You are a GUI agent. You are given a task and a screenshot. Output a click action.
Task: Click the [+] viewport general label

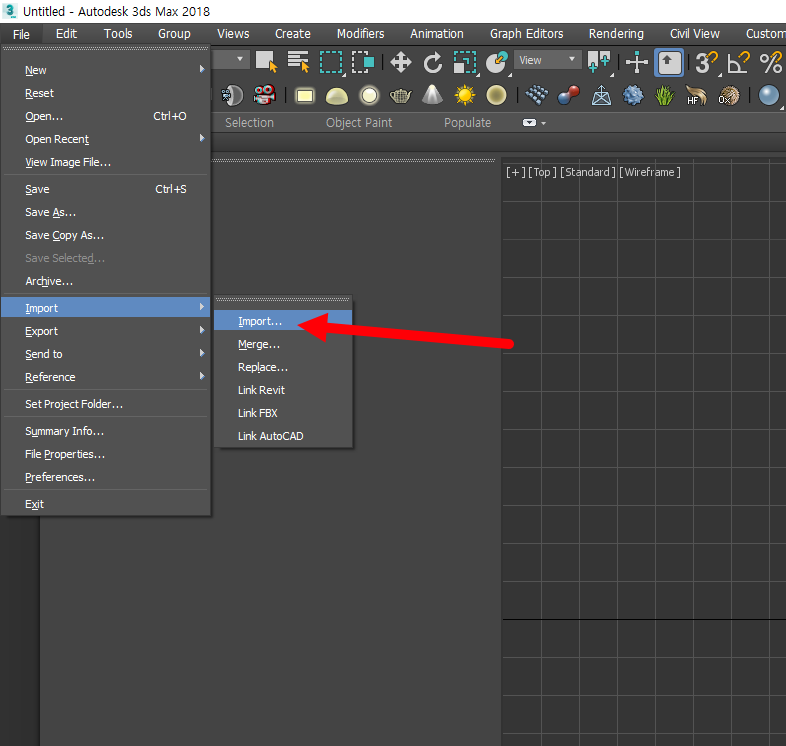tap(515, 172)
